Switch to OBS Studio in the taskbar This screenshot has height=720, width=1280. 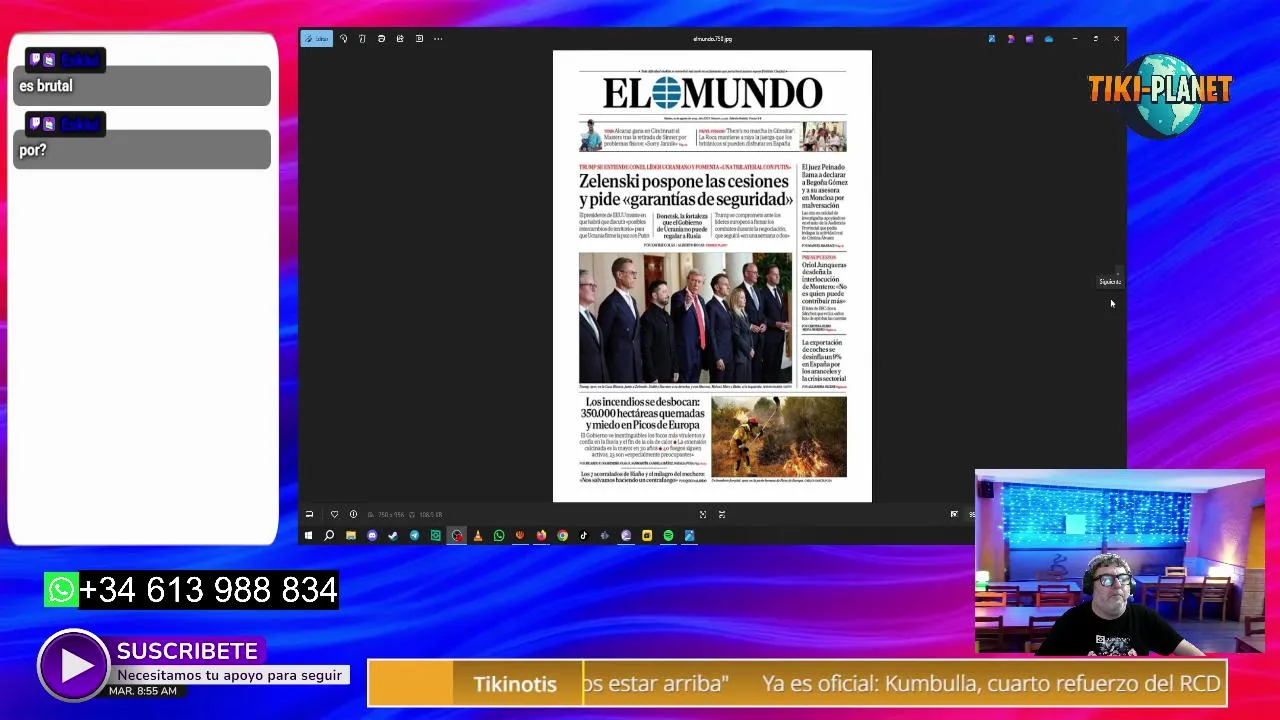click(457, 536)
